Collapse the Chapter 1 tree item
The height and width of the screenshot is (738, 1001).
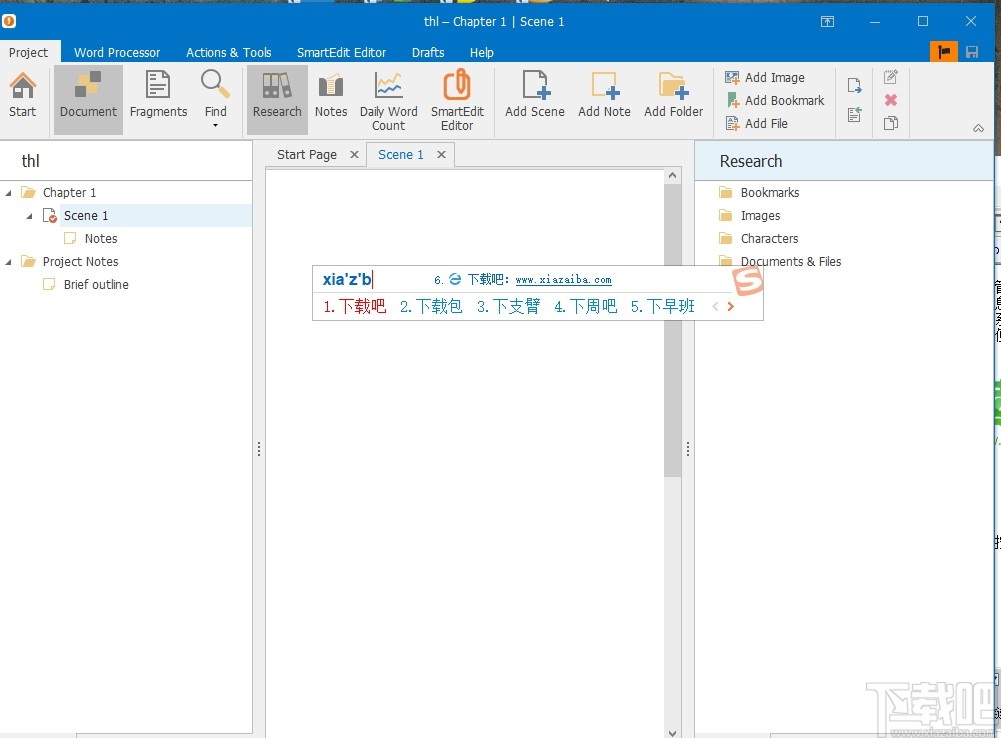[x=9, y=192]
